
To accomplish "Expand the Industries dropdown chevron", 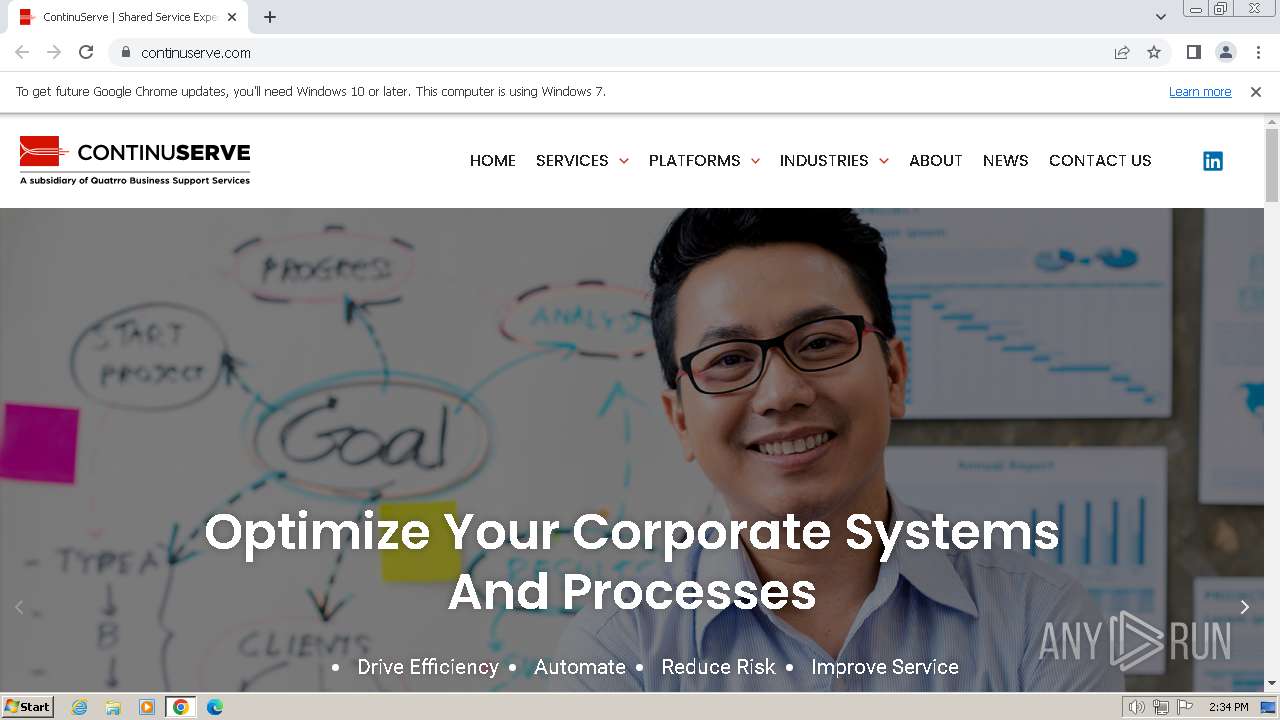I will pos(883,161).
